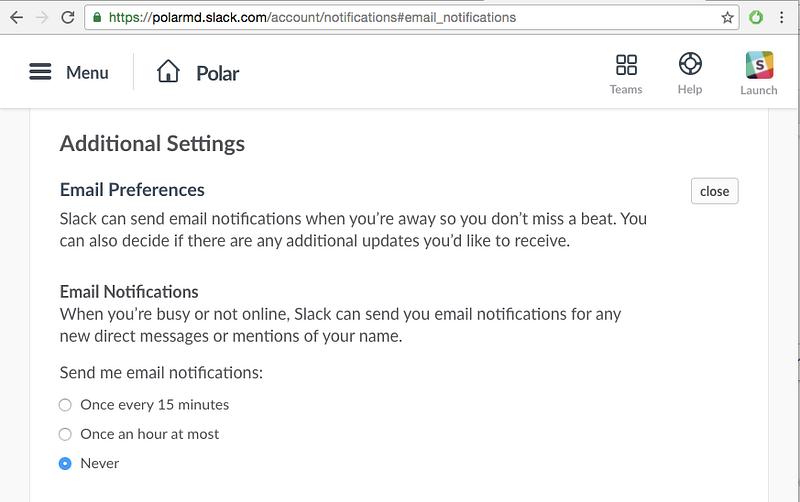Click the browser forward arrow
The height and width of the screenshot is (502, 800).
41,18
